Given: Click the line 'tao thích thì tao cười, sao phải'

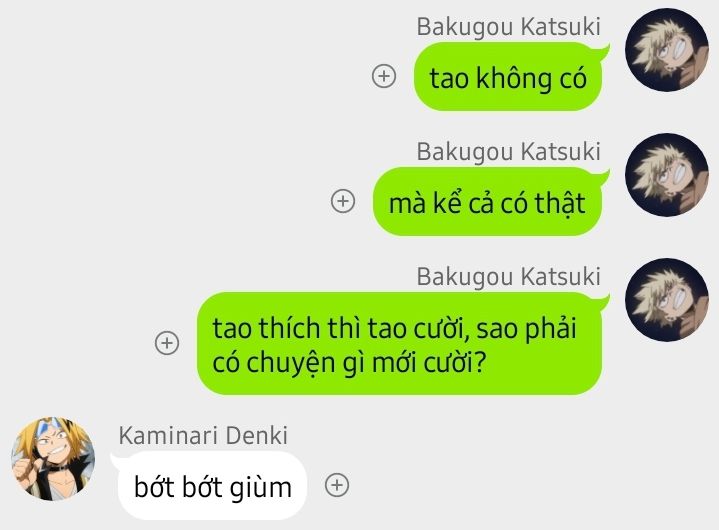Looking at the screenshot, I should [394, 329].
